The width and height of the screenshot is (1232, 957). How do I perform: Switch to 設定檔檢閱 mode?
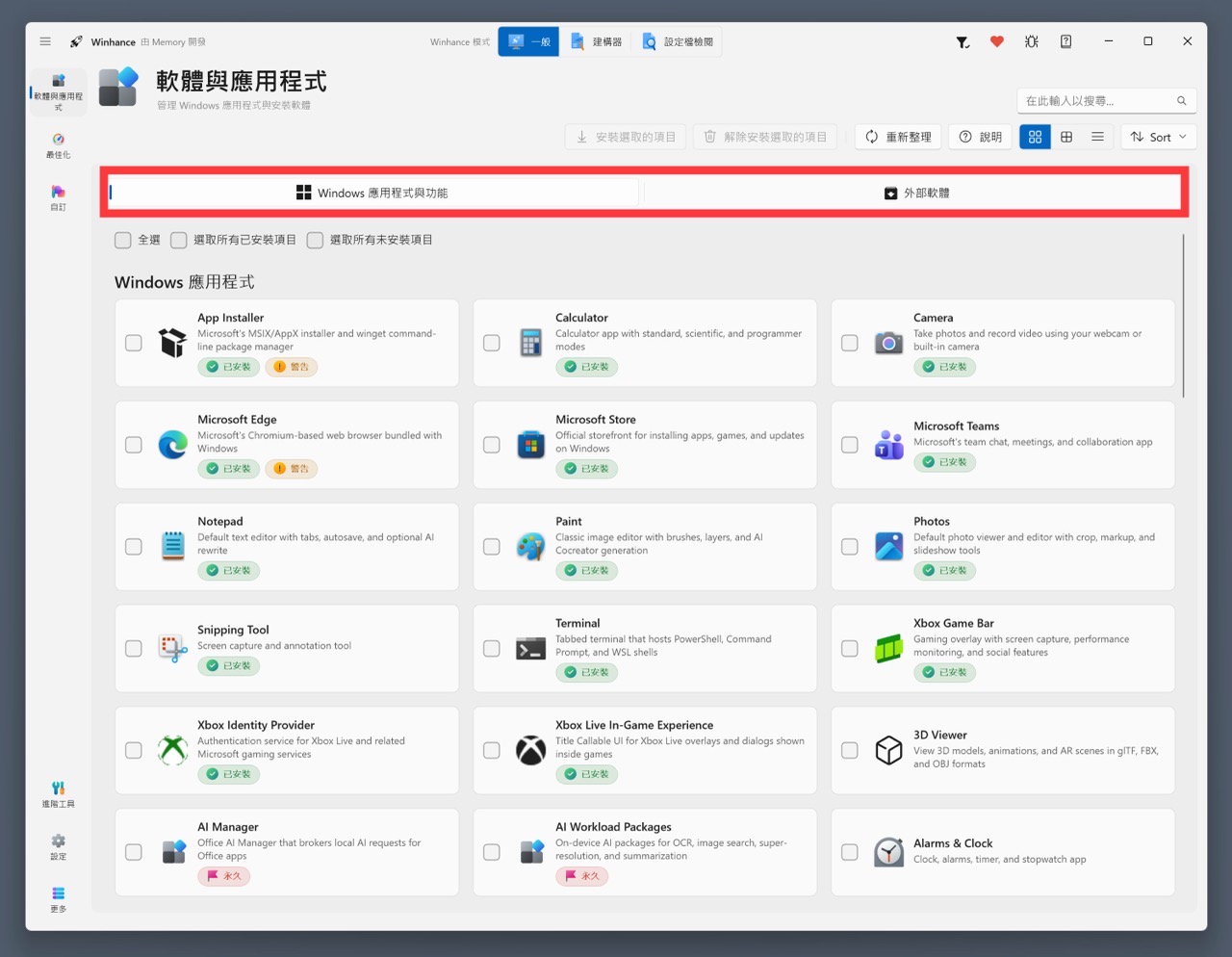678,41
